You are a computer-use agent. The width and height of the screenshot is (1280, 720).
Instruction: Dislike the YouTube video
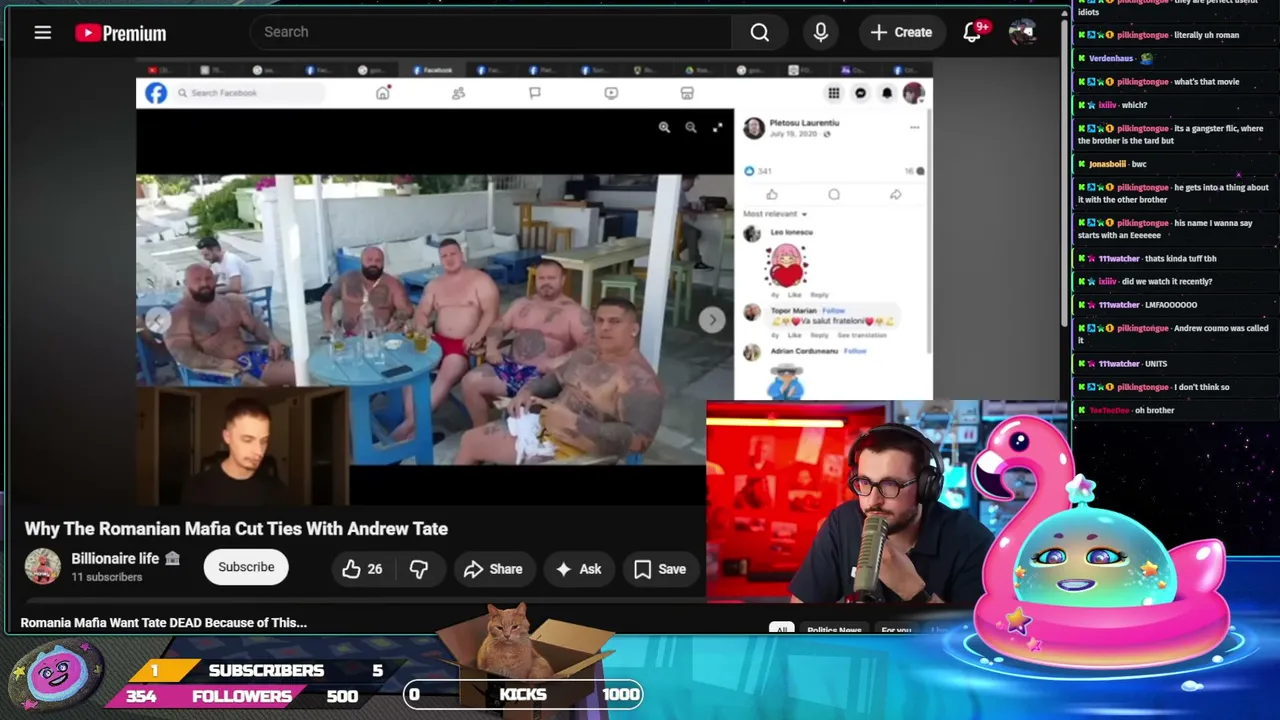tap(419, 569)
